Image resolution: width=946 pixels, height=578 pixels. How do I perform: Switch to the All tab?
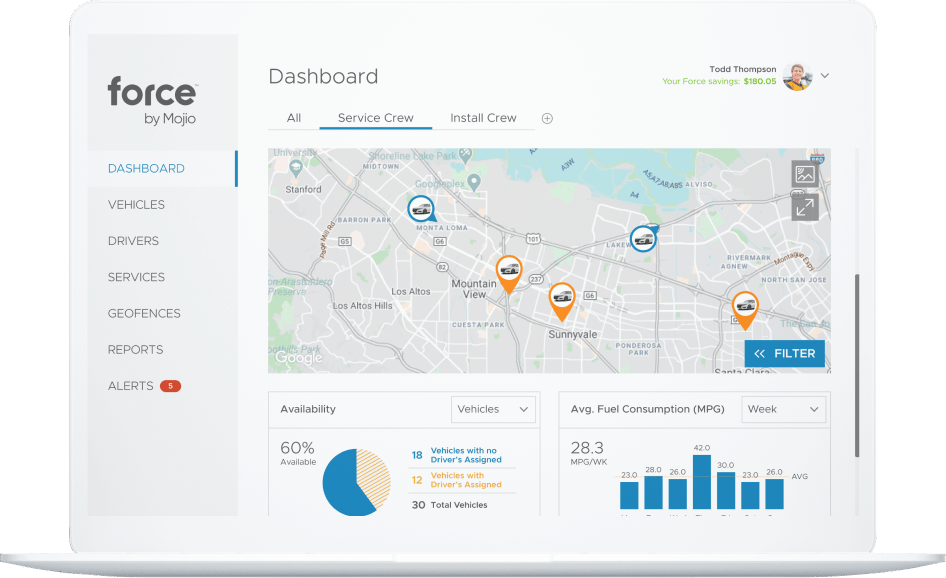point(294,118)
